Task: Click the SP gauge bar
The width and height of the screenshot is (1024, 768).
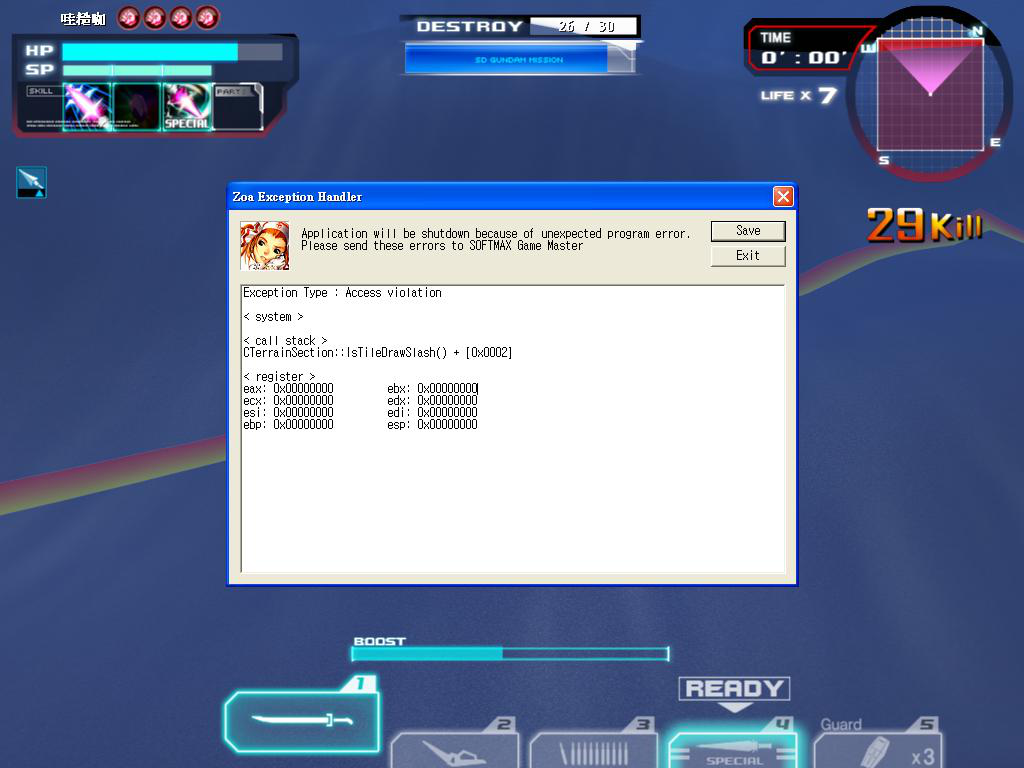Action: click(137, 70)
